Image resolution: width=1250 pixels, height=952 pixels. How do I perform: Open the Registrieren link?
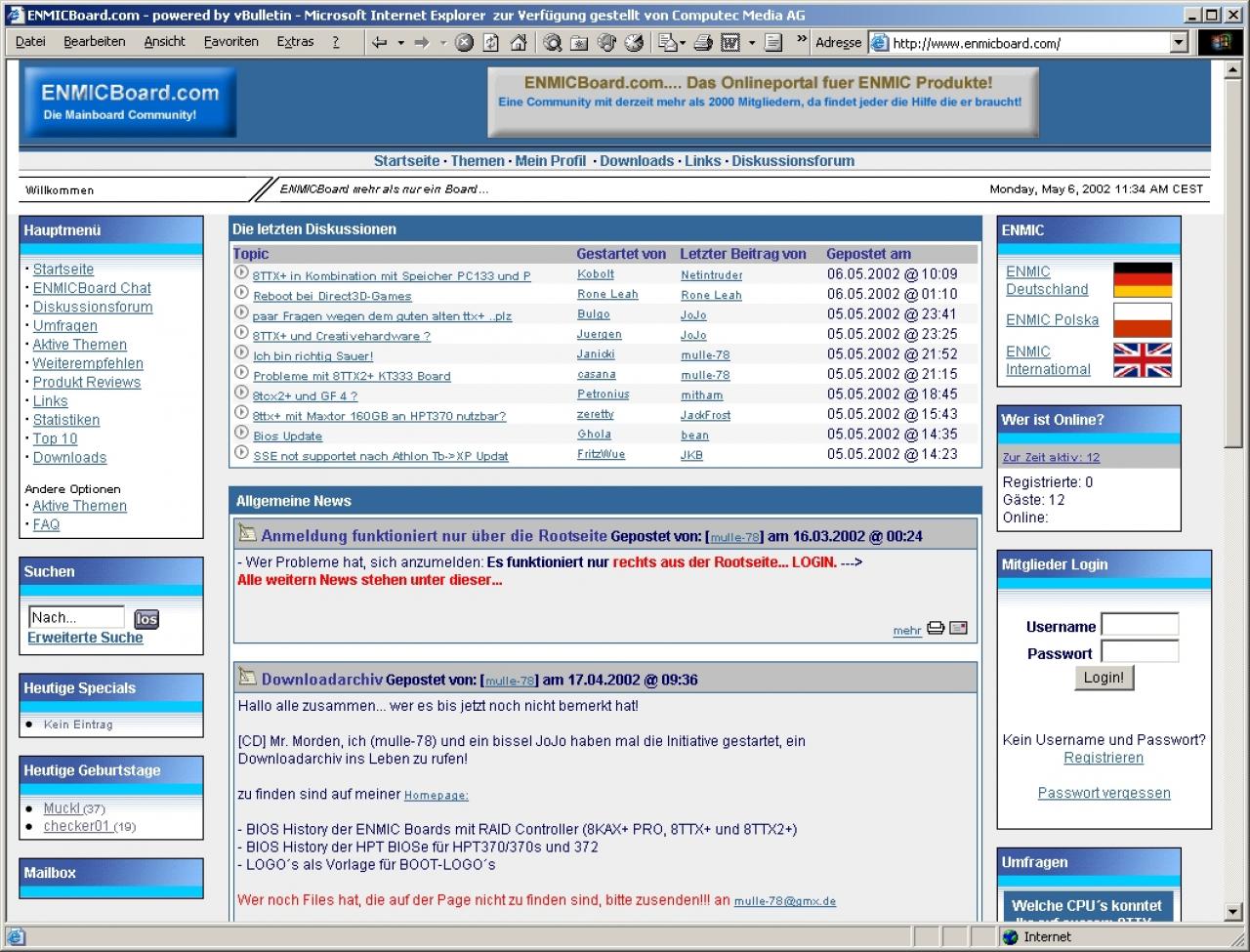(x=1104, y=758)
